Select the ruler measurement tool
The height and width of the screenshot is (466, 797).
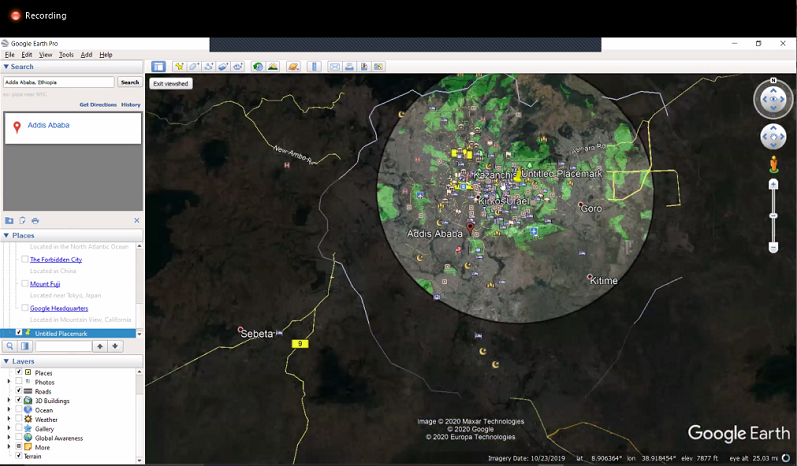[314, 67]
